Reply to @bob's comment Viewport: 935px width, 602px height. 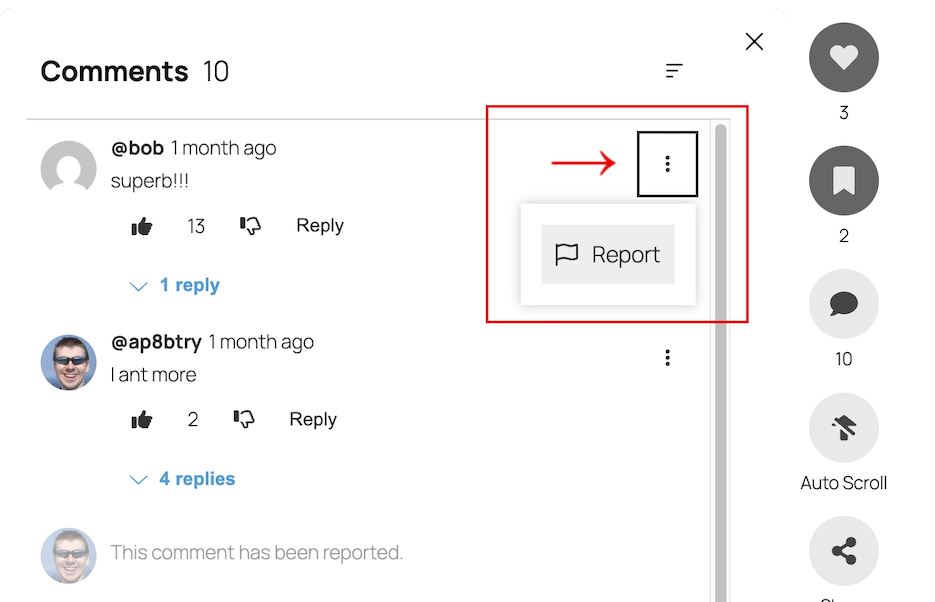pyautogui.click(x=320, y=226)
